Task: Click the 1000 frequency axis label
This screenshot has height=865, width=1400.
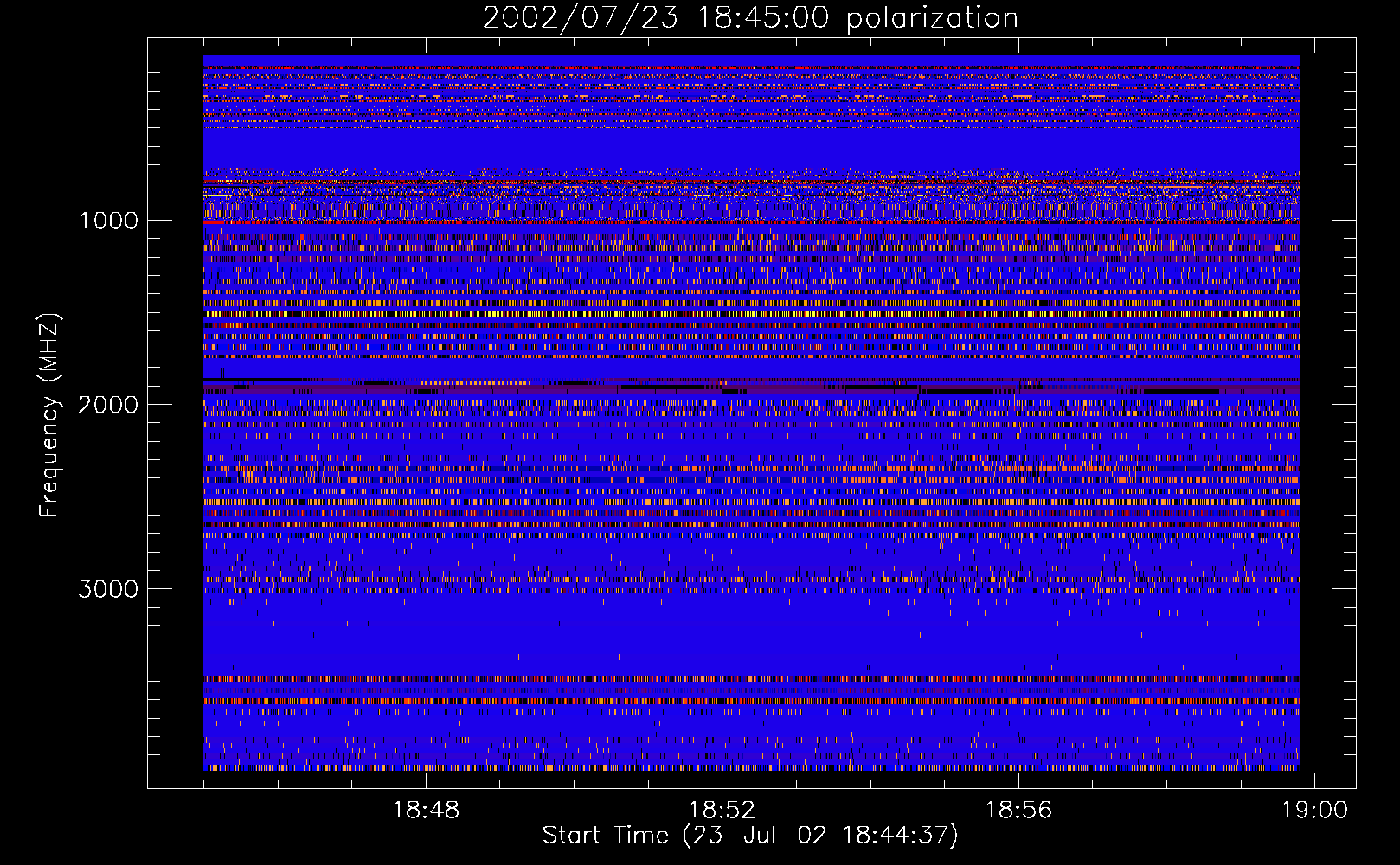Action: tap(108, 221)
